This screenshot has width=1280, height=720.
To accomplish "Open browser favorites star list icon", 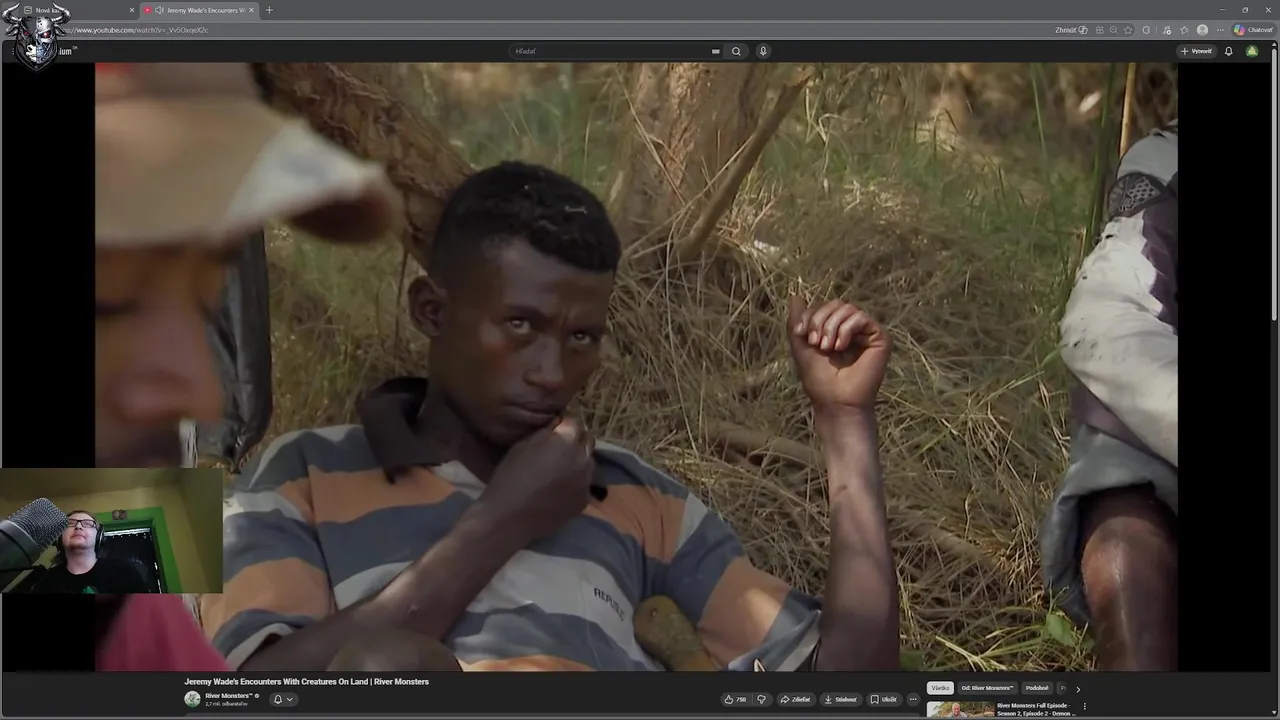I will pos(1184,30).
